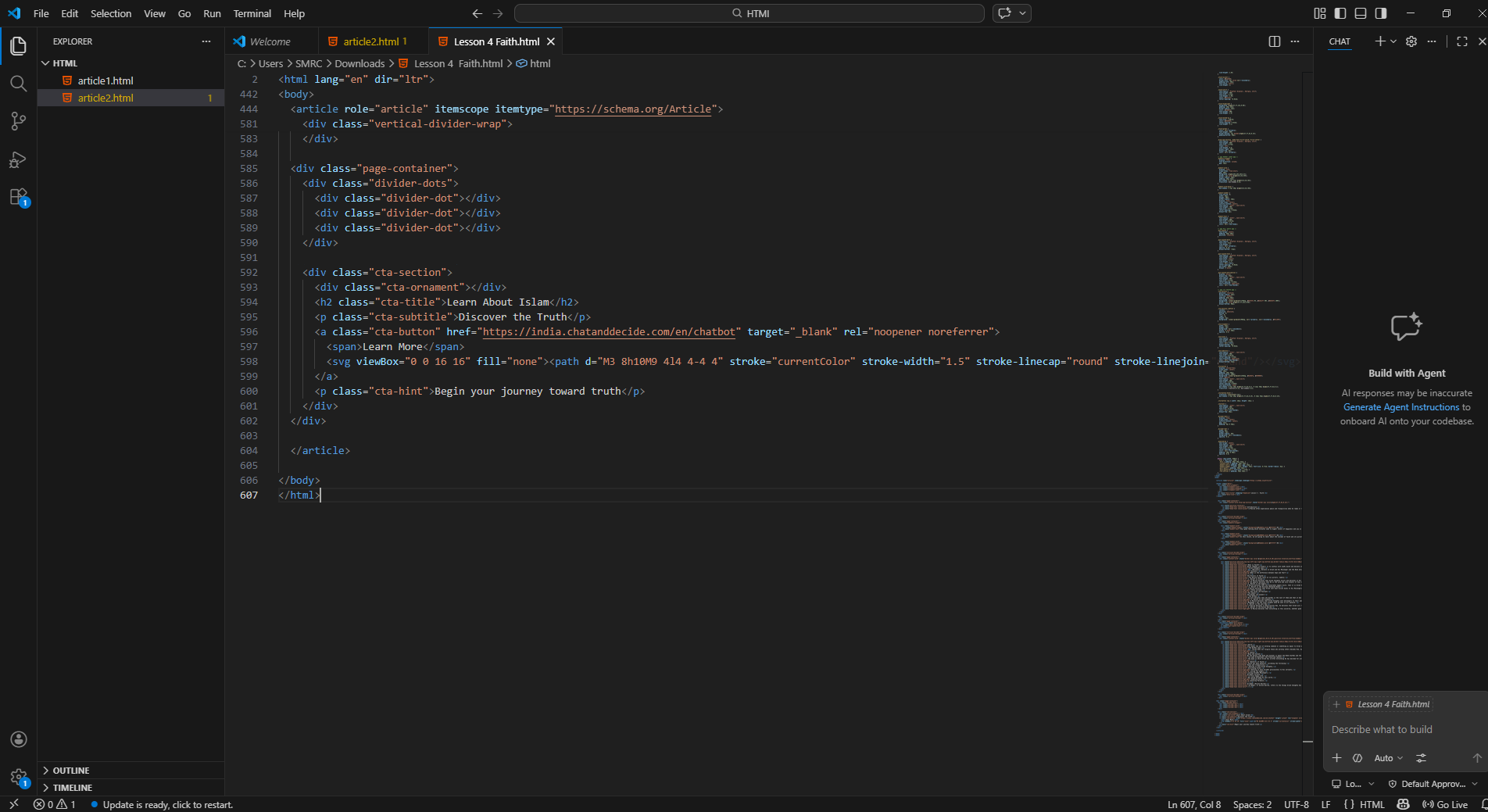The width and height of the screenshot is (1488, 812).
Task: Click the Describe what to build input
Action: (x=1404, y=729)
